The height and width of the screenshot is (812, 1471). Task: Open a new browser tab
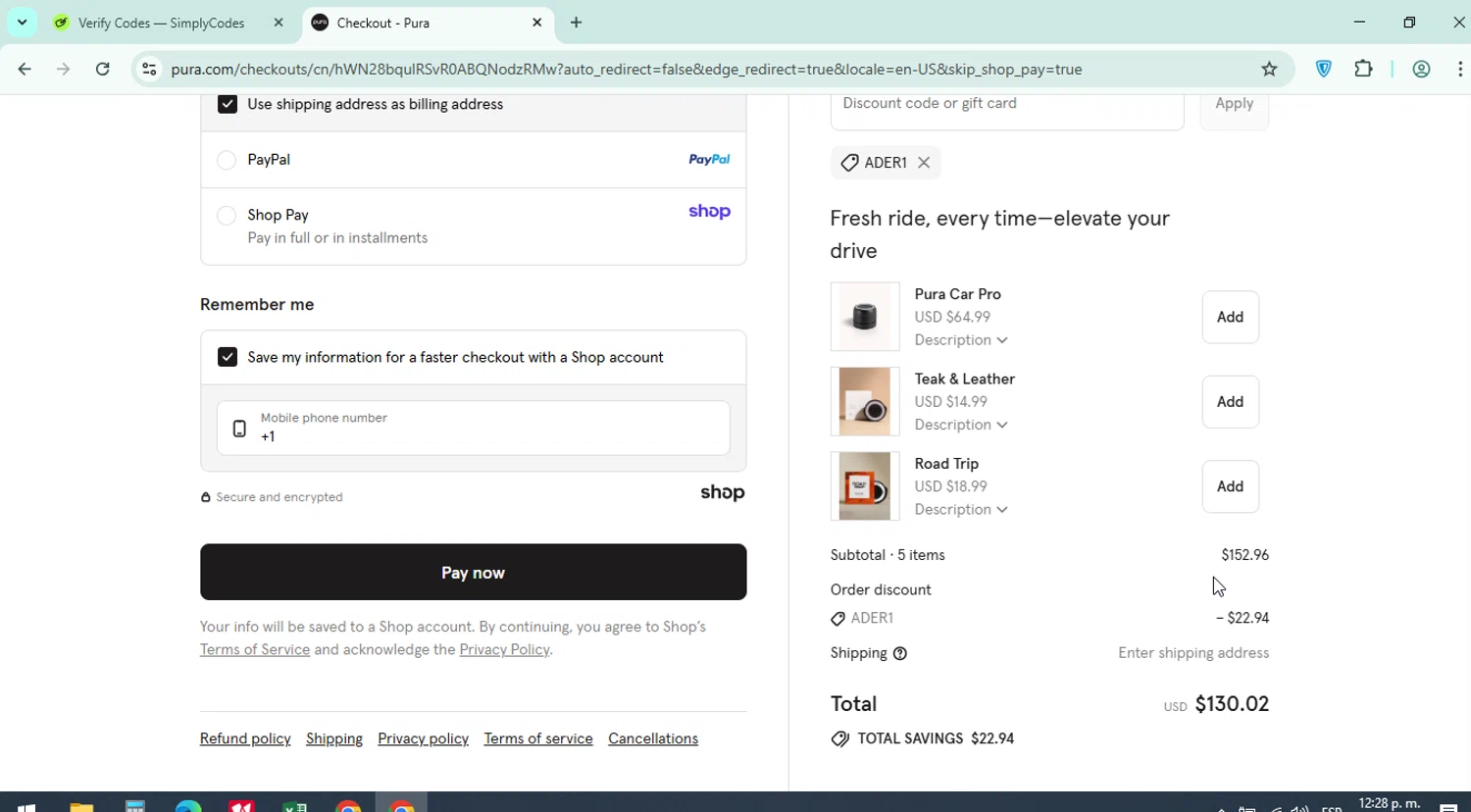point(576,23)
